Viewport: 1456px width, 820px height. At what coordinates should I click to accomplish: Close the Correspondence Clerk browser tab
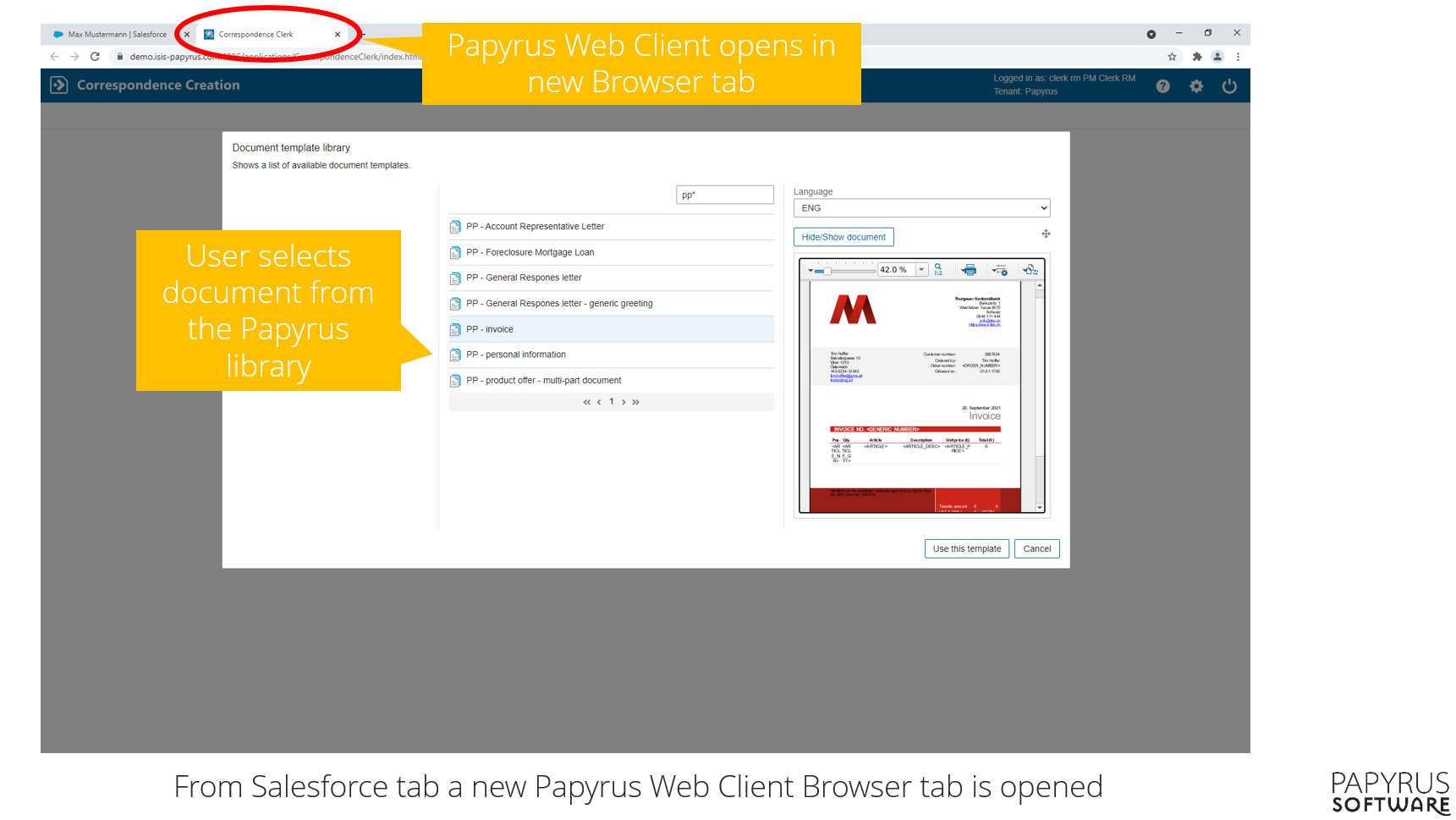coord(338,35)
